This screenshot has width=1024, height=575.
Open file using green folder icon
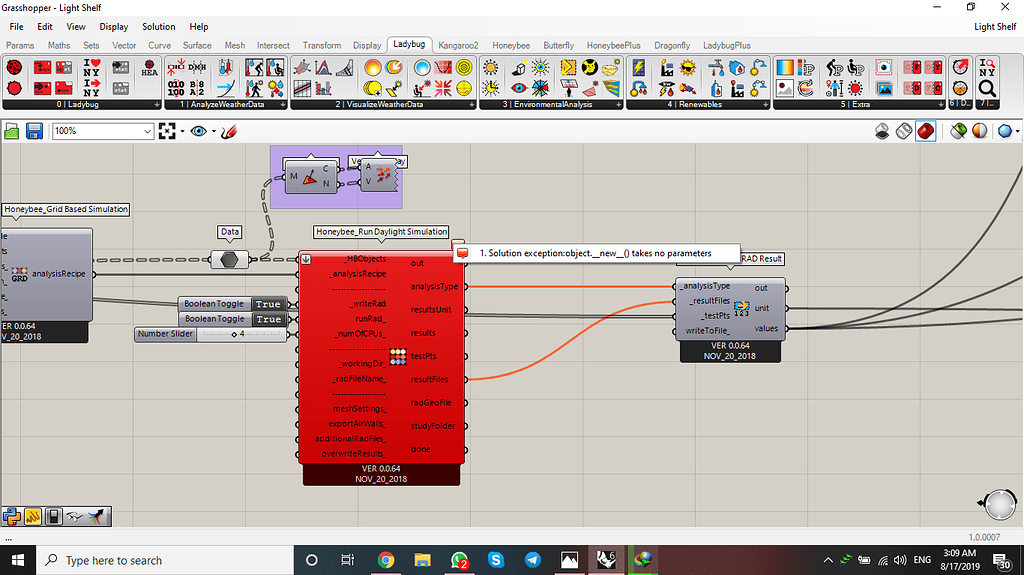[12, 131]
